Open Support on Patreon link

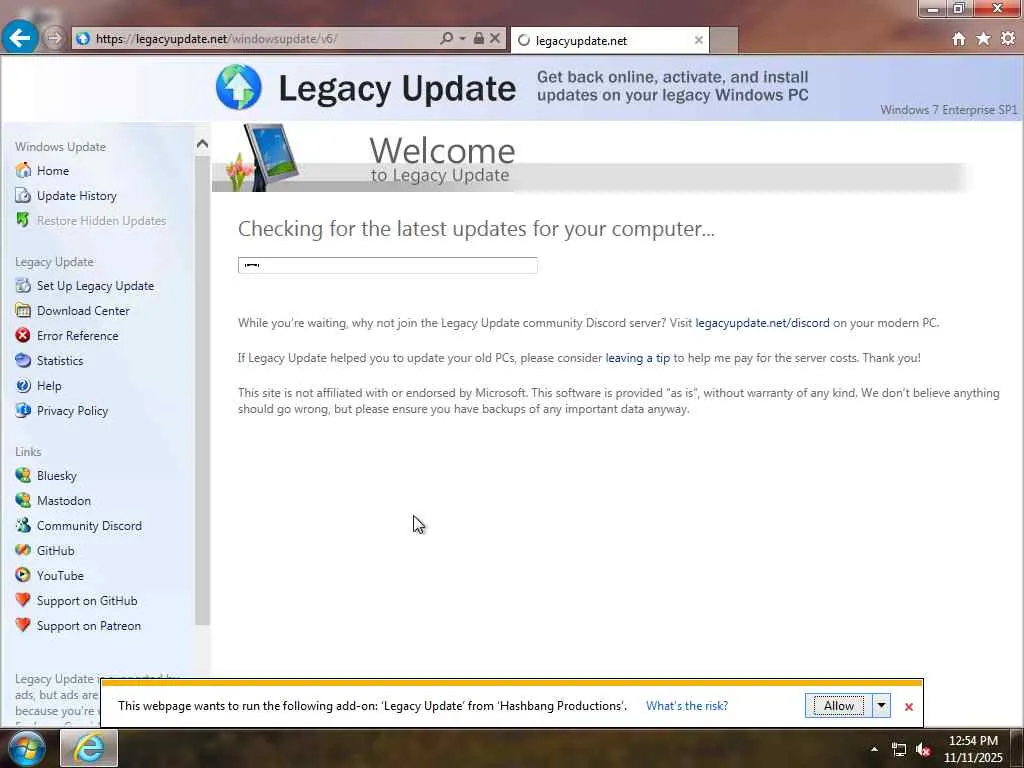coord(89,626)
